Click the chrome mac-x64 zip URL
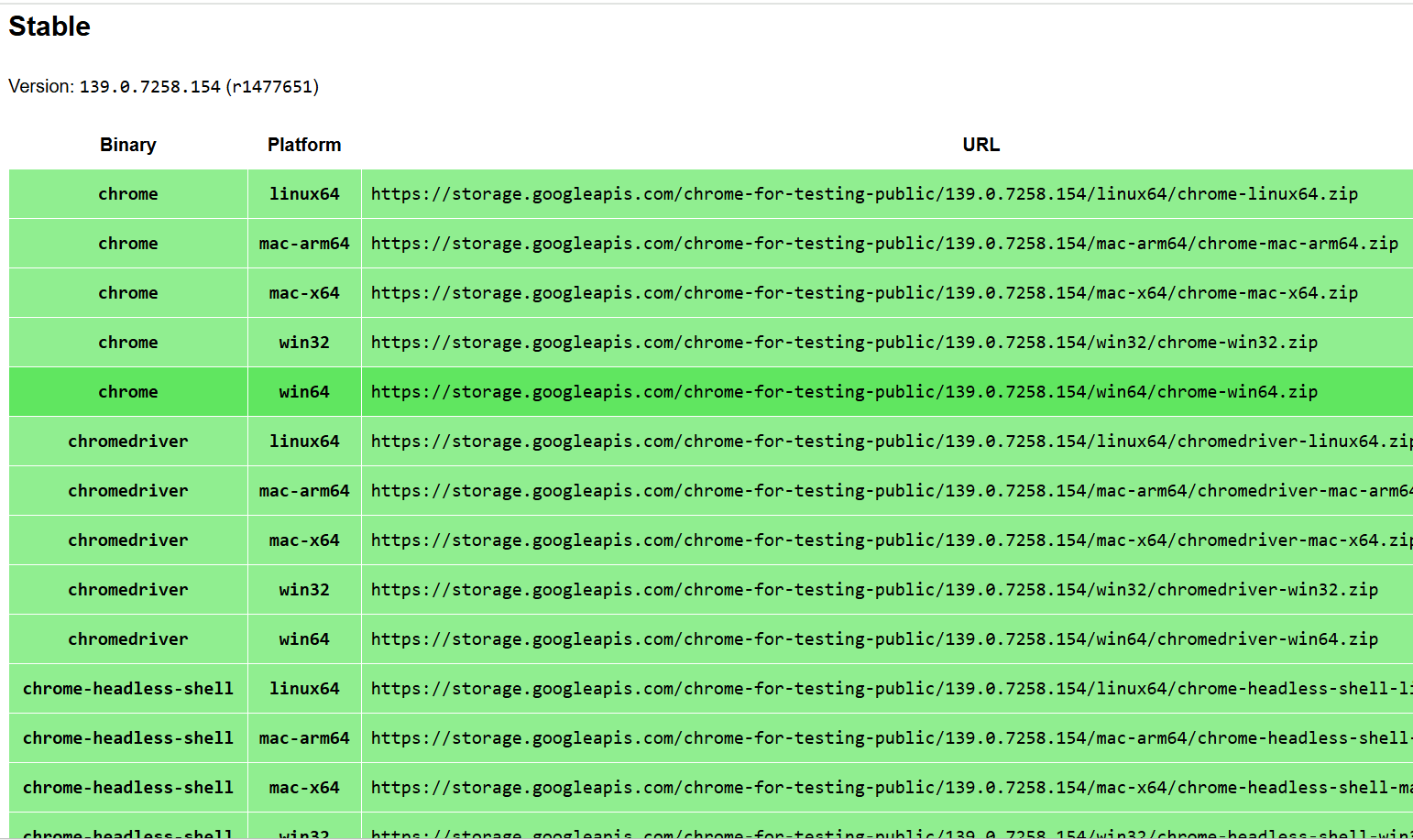The width and height of the screenshot is (1413, 840). point(864,293)
